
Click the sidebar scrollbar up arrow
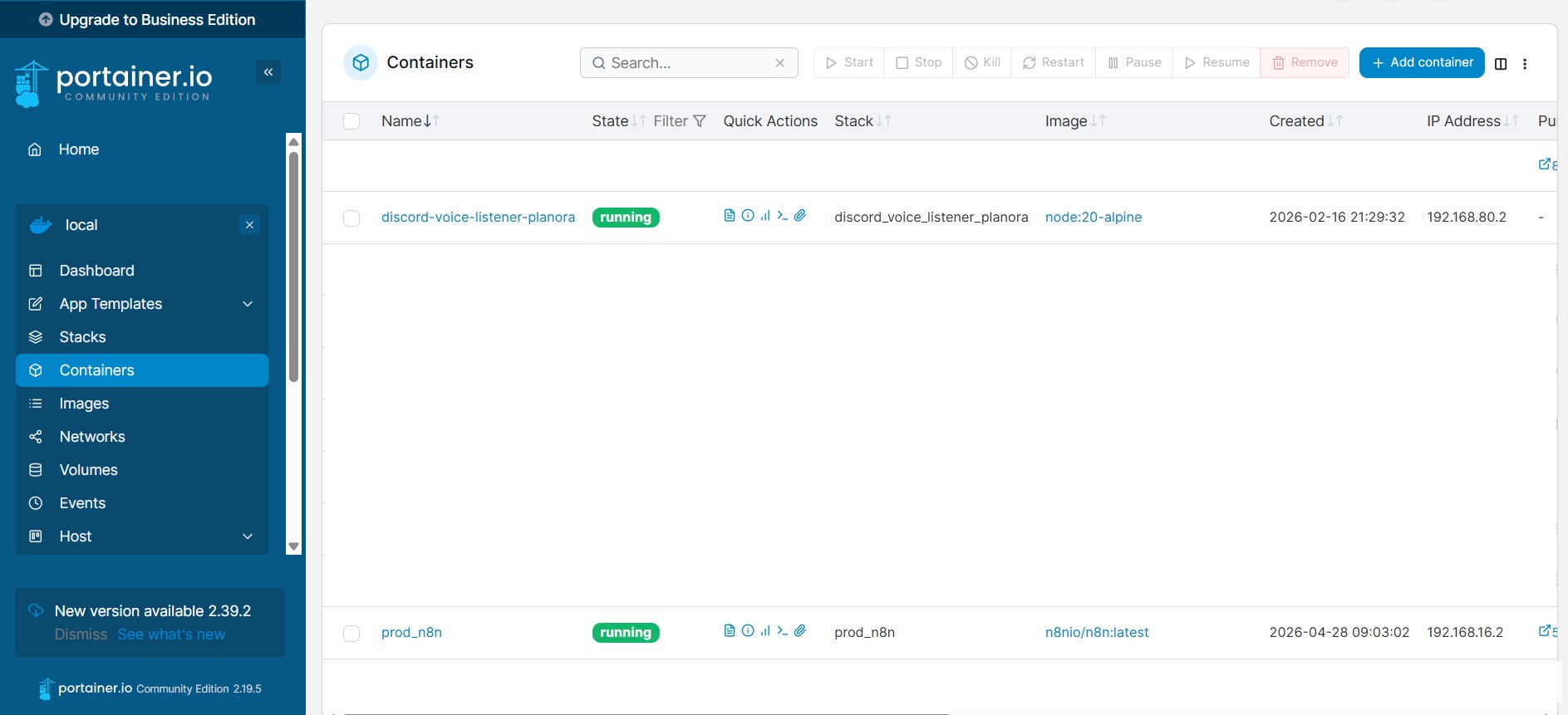293,141
